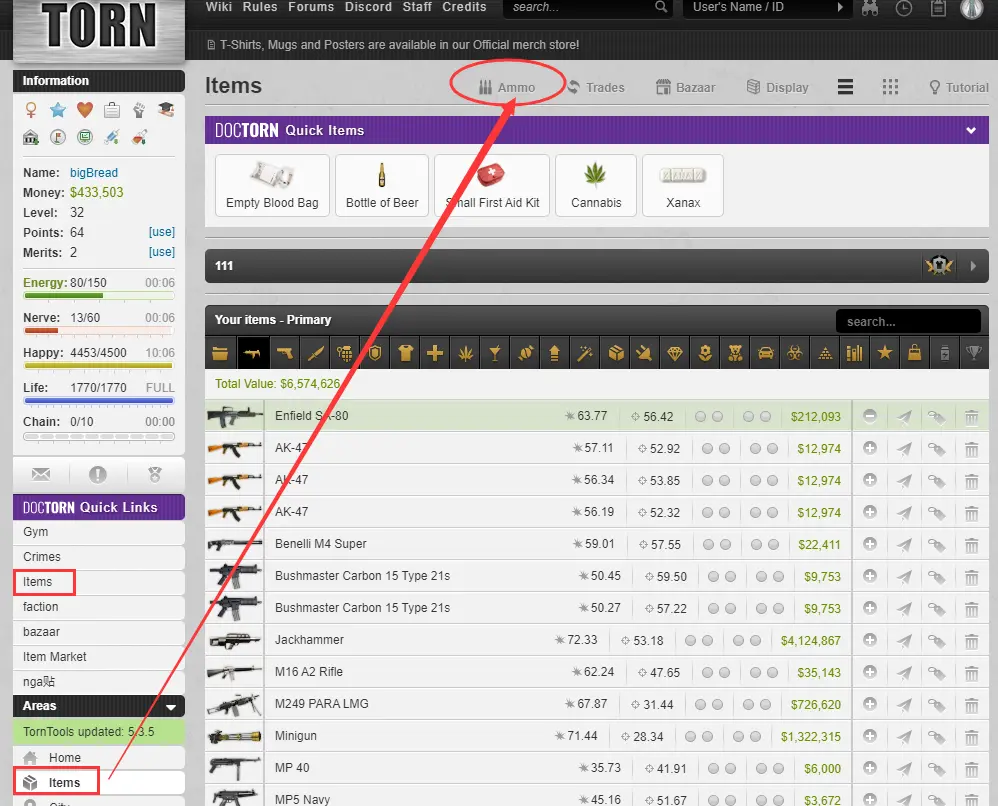The image size is (998, 806).
Task: Open the Drugs category leaf icon
Action: 465,353
